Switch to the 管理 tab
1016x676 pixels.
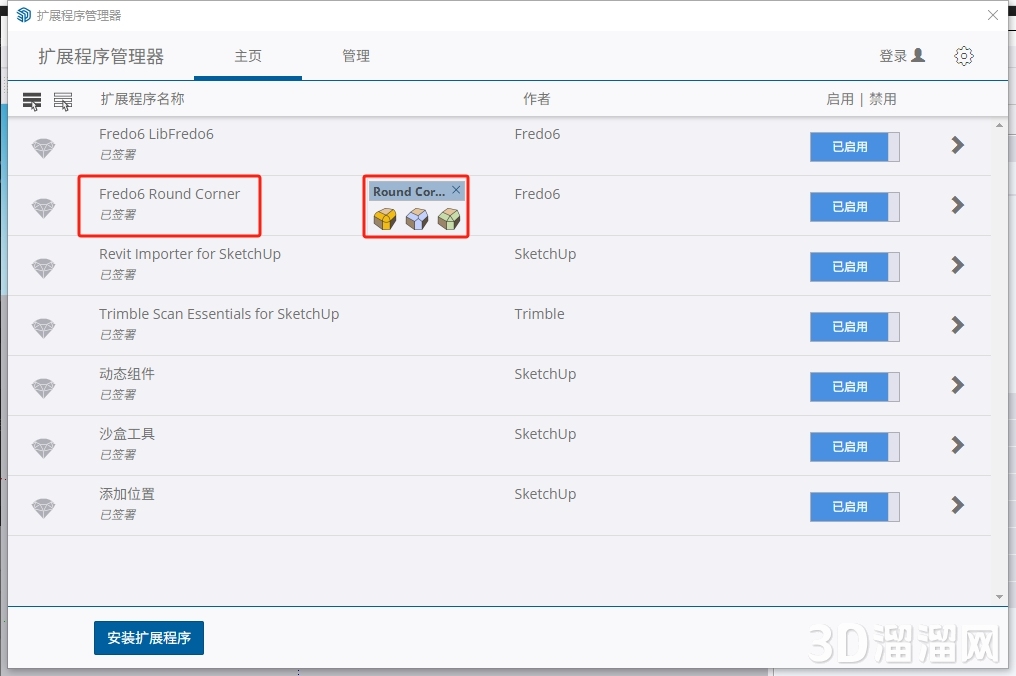click(x=356, y=56)
